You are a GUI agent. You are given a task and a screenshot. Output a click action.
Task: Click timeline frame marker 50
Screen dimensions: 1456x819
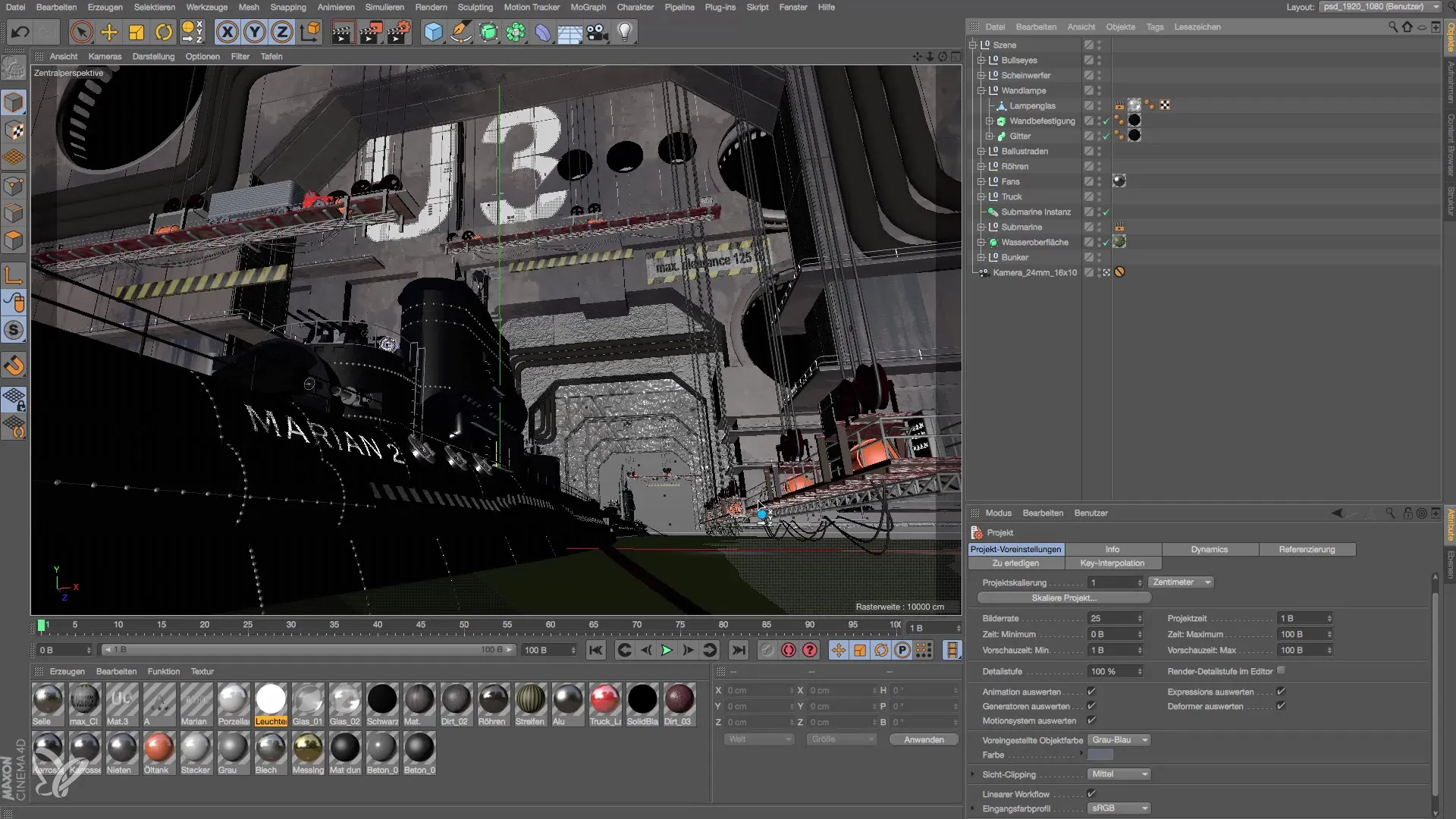463,625
